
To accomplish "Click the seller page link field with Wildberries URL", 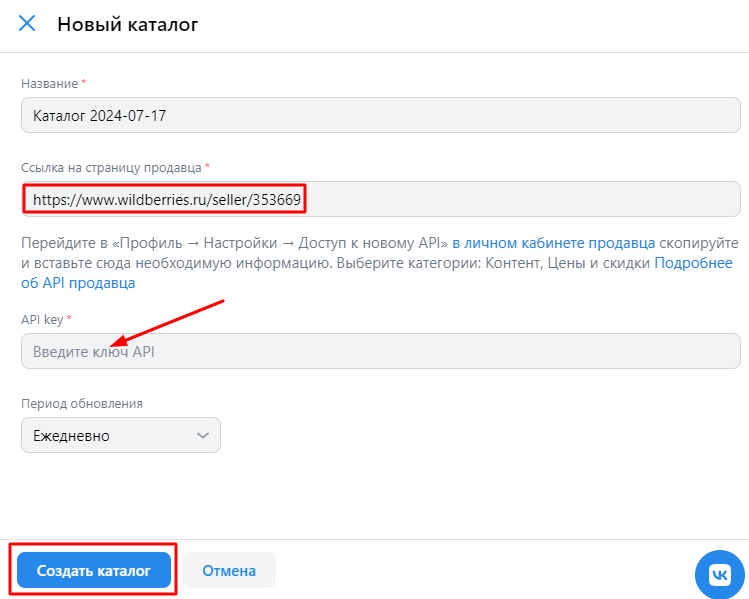I will (x=380, y=200).
